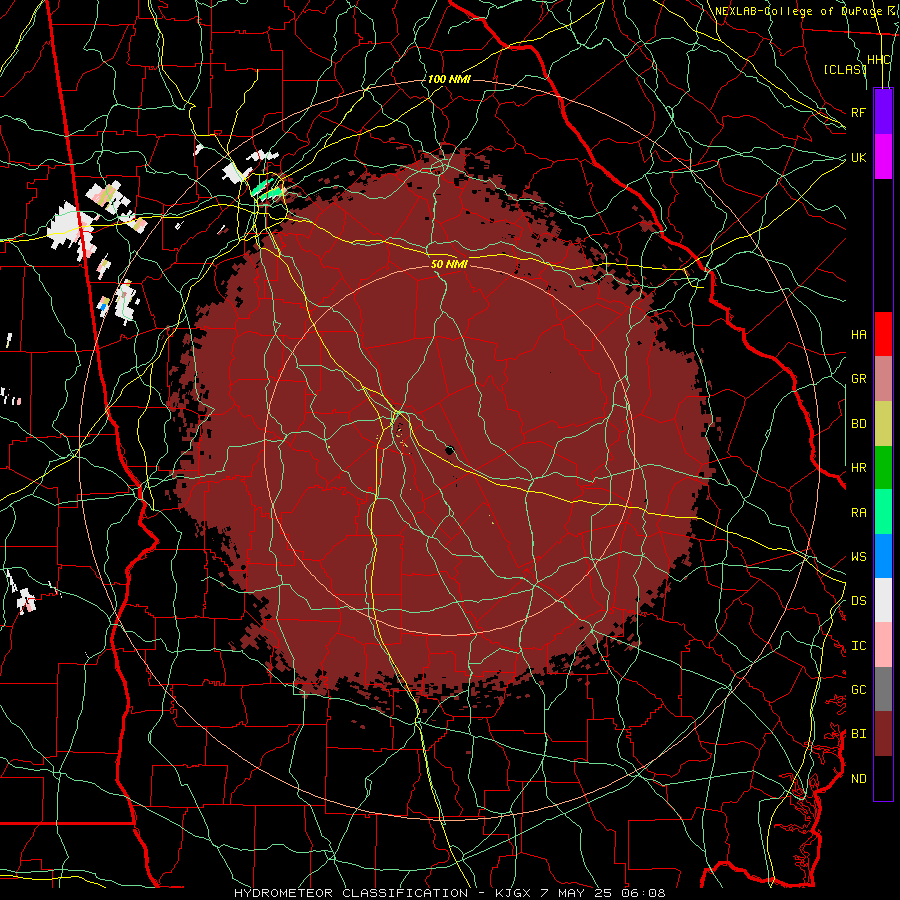Click the HR legend label

pos(859,468)
